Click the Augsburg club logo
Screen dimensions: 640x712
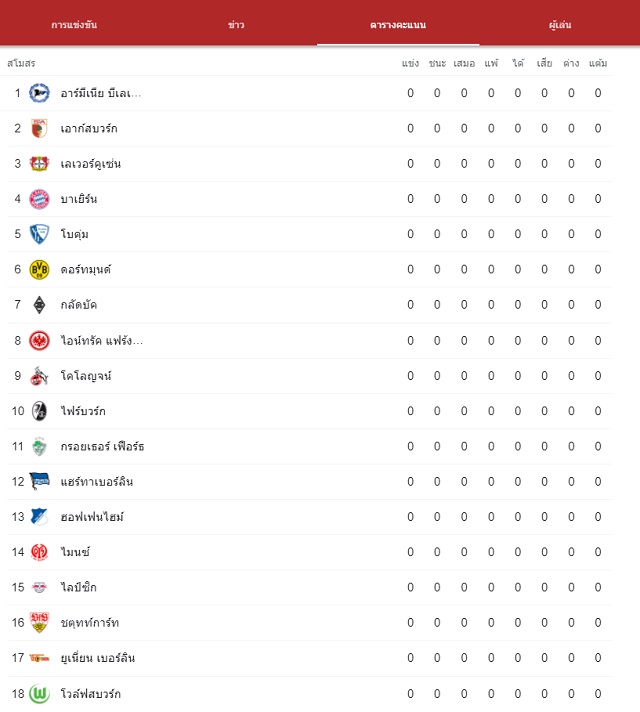point(39,129)
